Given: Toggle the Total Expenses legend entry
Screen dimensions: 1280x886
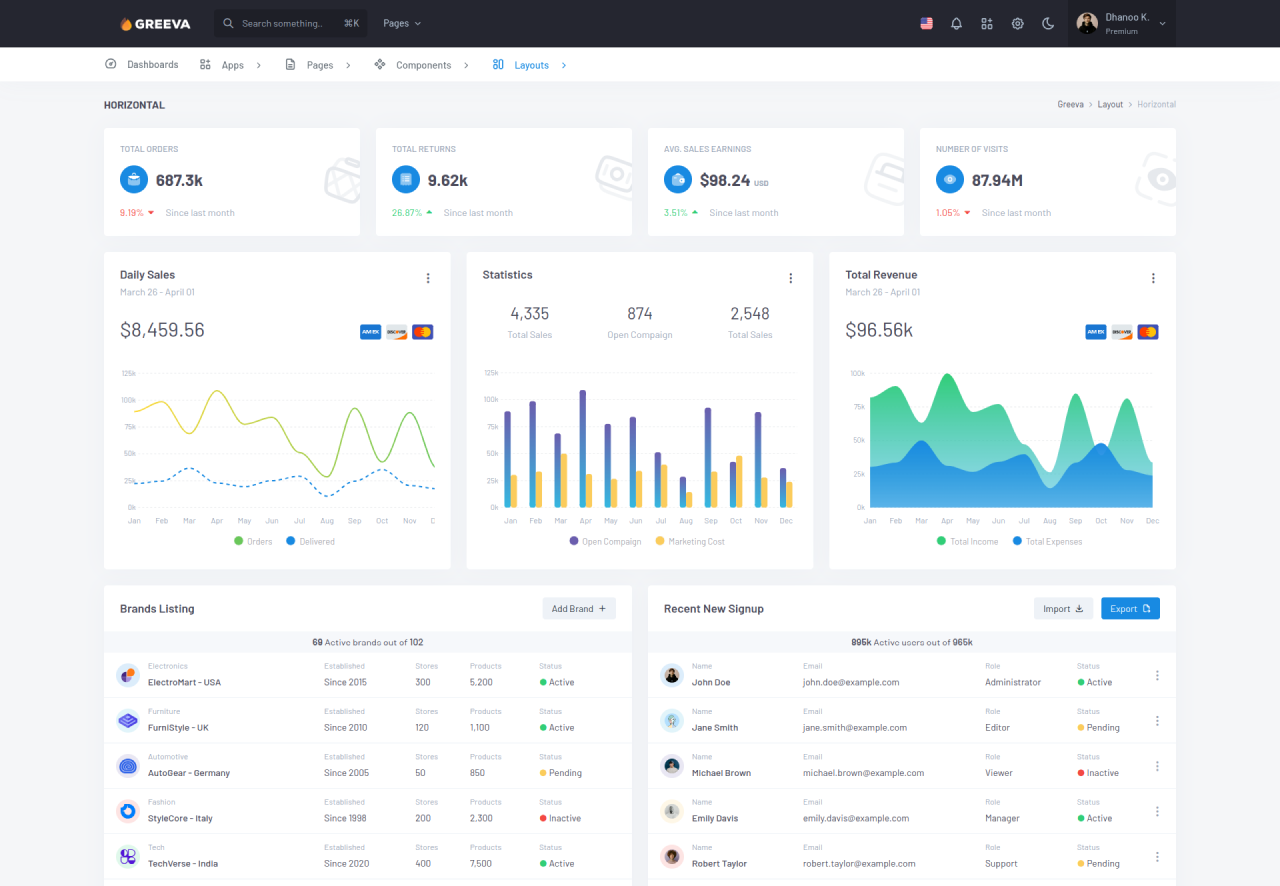Looking at the screenshot, I should coord(1048,541).
